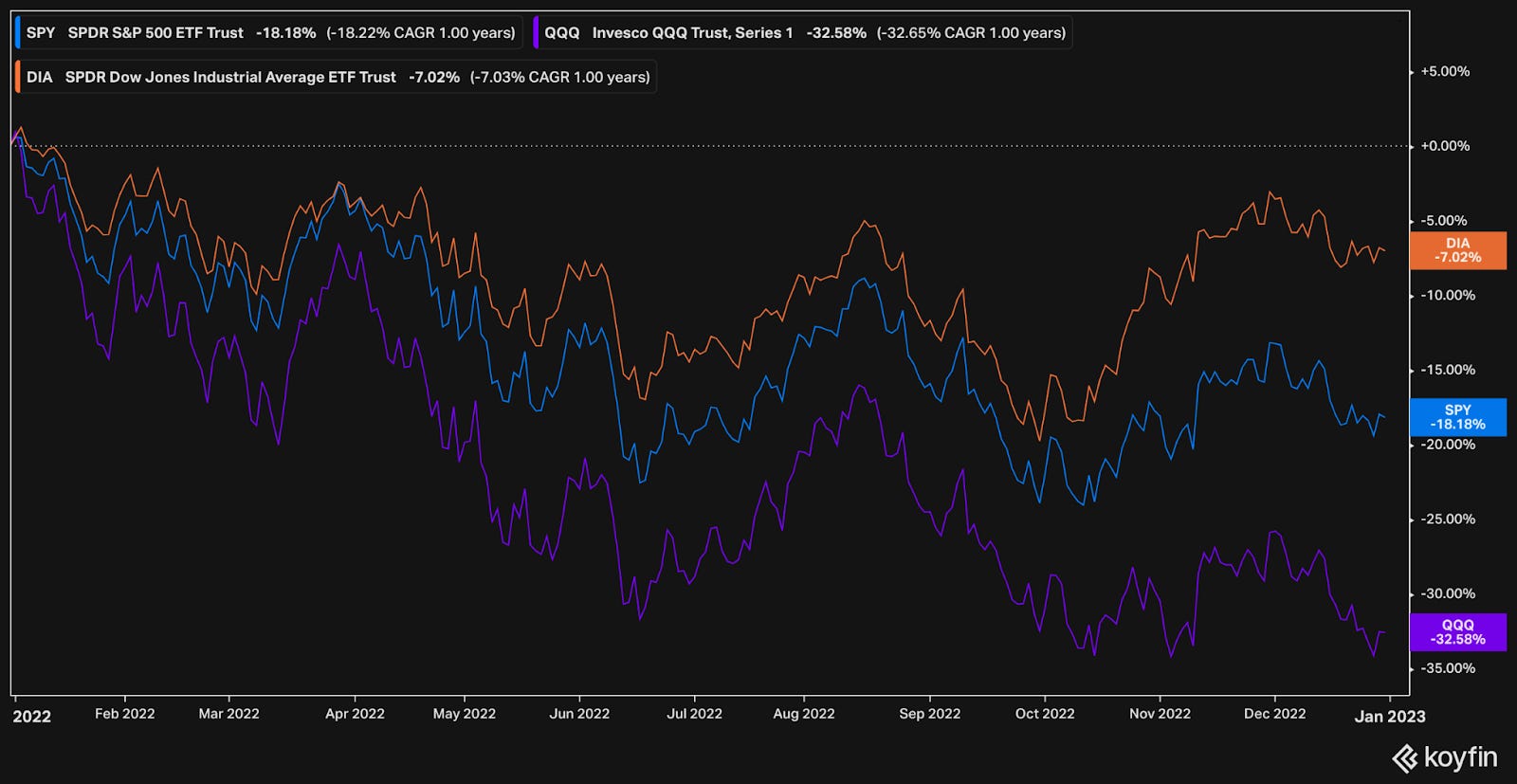Click the SPDR S&P 500 ETF Trust name
1517x784 pixels.
(155, 32)
